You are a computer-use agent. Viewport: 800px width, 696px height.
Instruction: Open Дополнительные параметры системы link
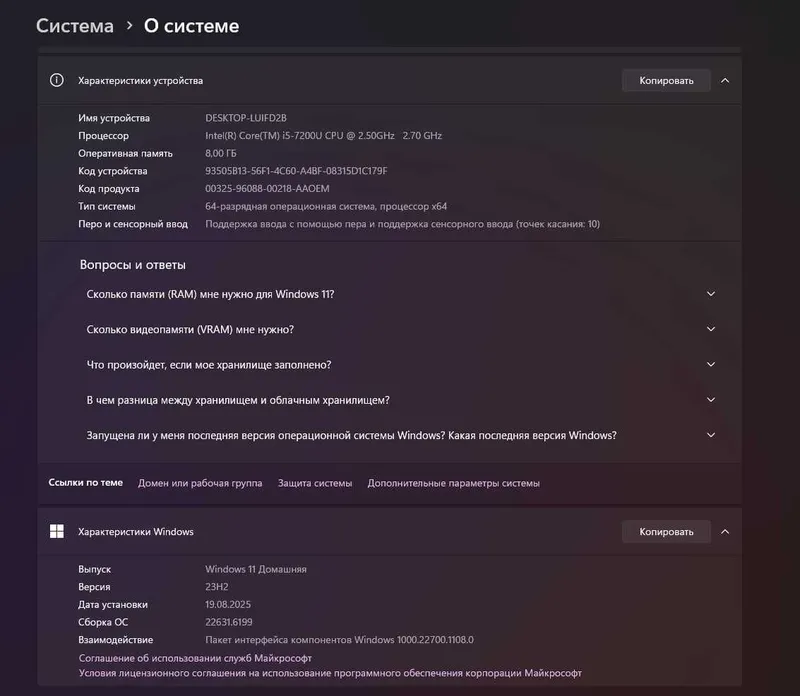coord(453,483)
